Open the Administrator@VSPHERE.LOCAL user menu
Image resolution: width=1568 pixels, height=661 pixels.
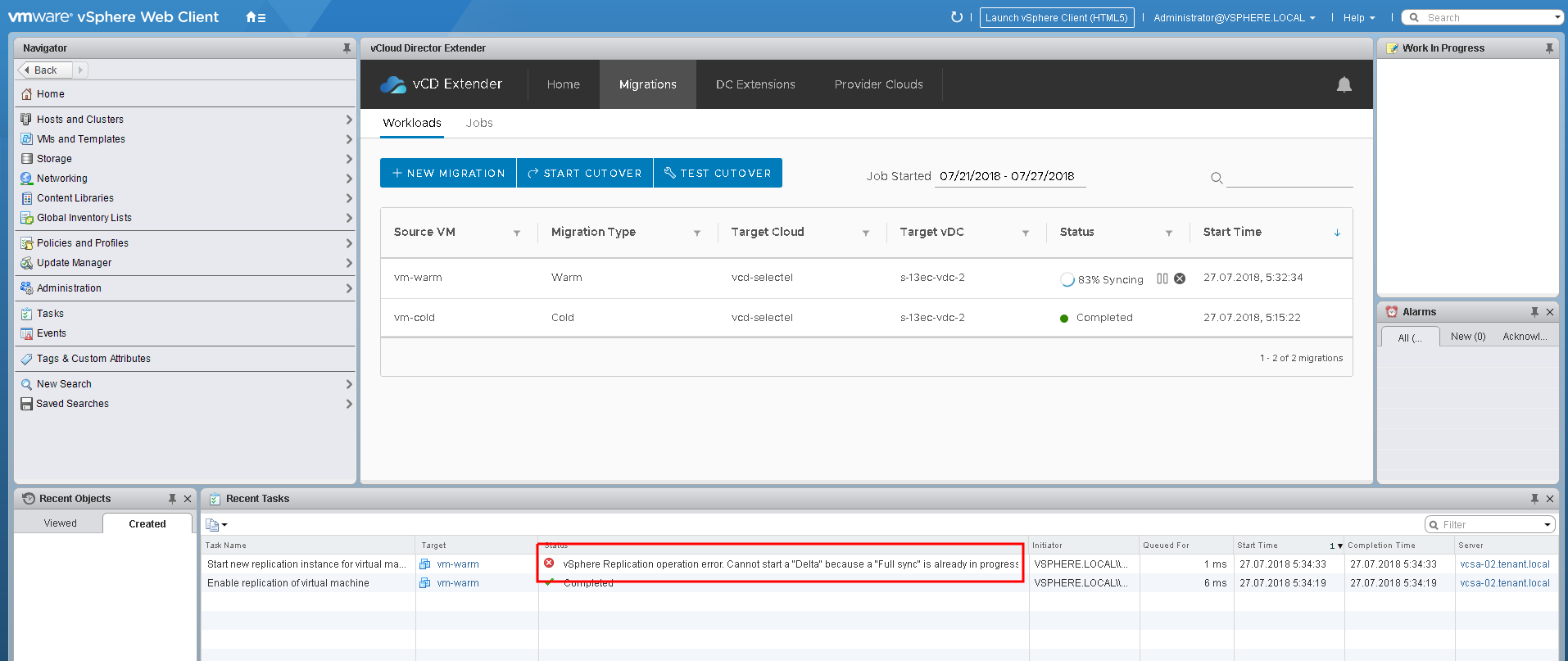(1235, 17)
